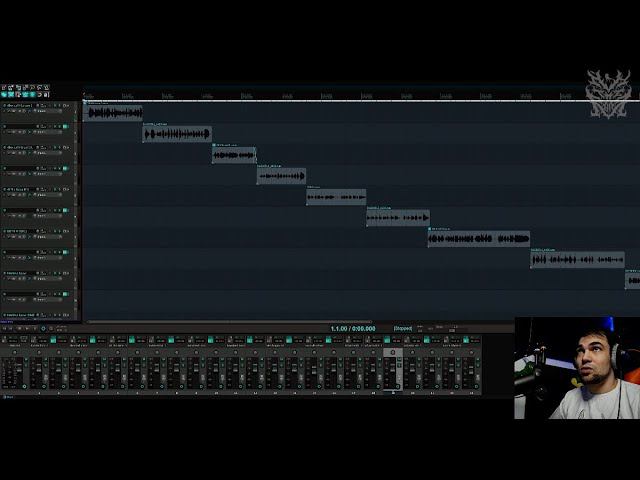The height and width of the screenshot is (480, 640).
Task: Click teal circle at bottom of mixer strip 10
Action: (220, 386)
